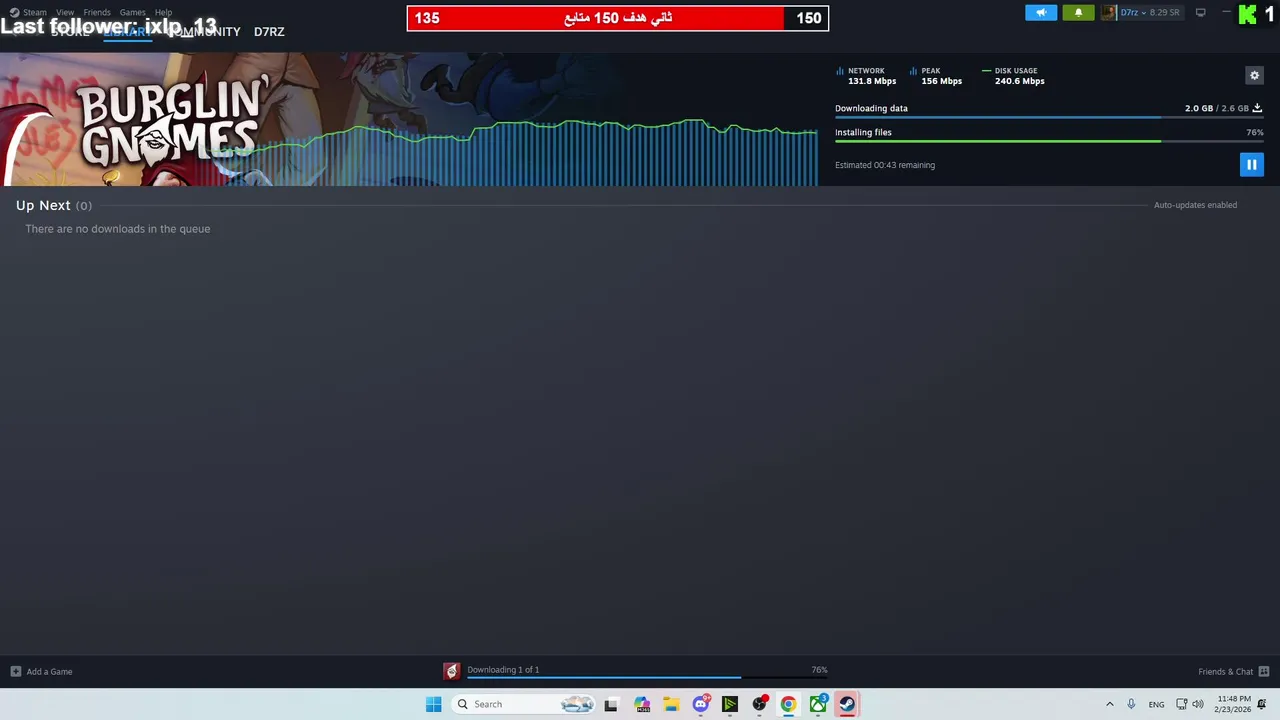Go to the D7RZ profile tab
This screenshot has height=720, width=1280.
269,32
